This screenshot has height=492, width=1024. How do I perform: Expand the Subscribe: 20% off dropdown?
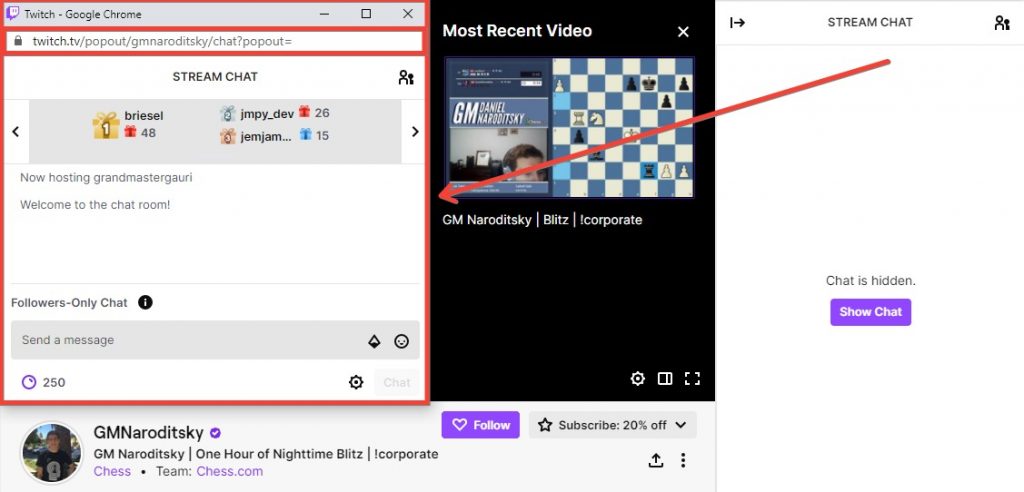coord(613,425)
